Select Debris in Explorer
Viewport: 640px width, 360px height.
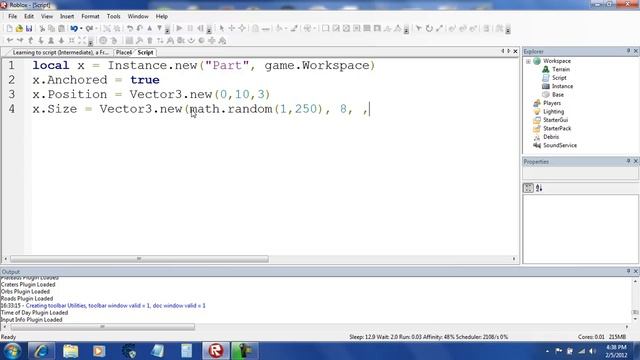(x=551, y=137)
